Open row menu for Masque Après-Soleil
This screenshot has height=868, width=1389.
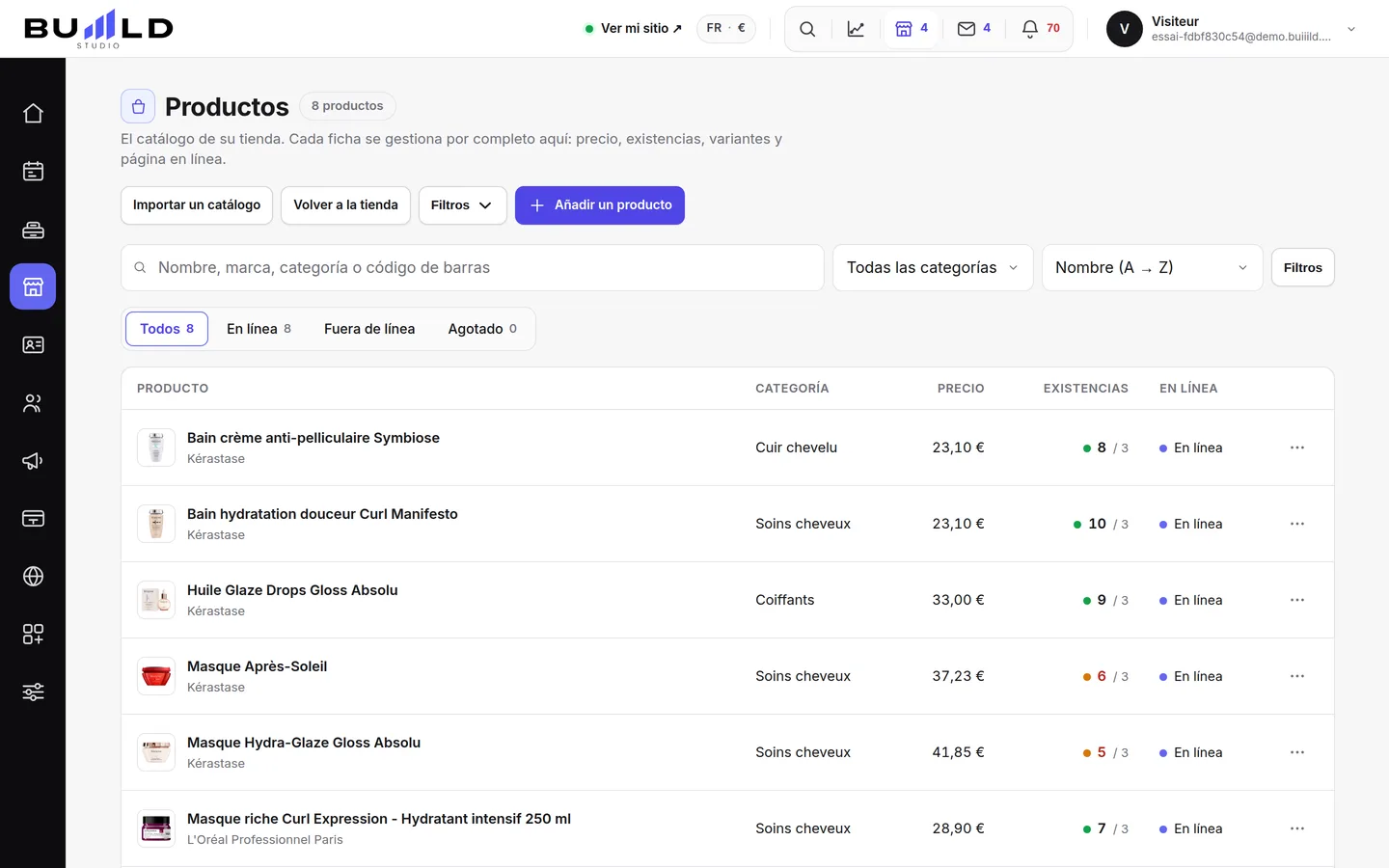click(1297, 676)
